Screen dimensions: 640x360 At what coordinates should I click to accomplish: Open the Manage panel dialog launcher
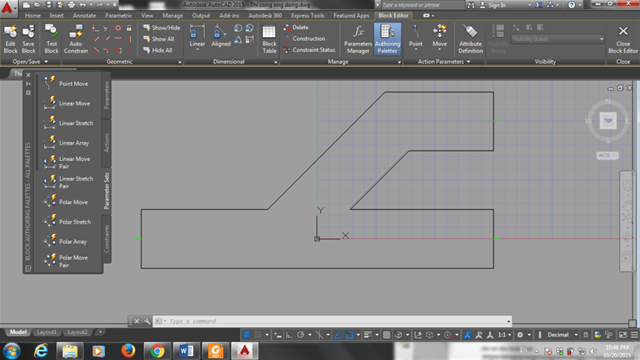(x=399, y=62)
